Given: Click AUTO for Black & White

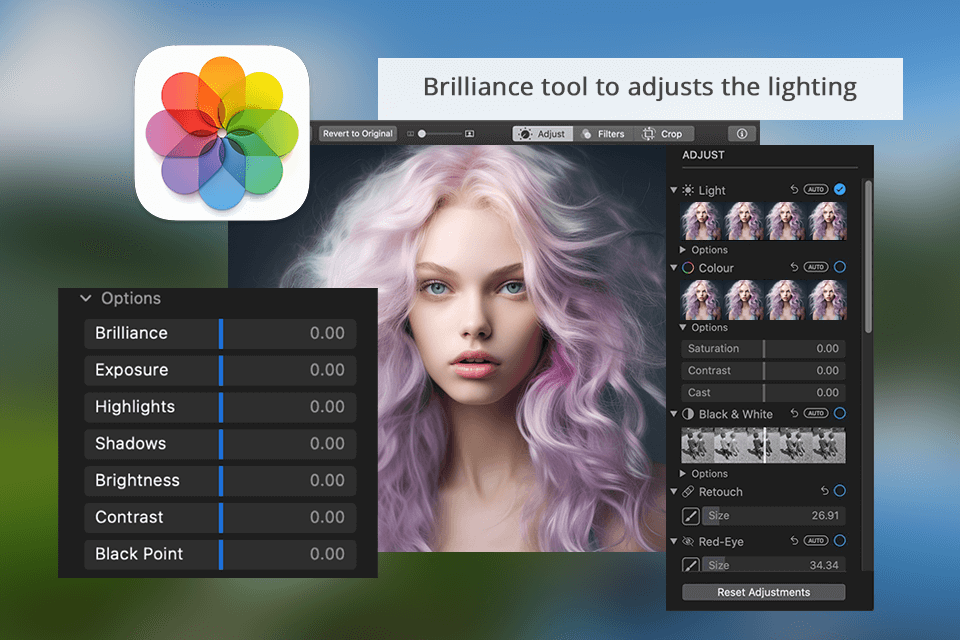Looking at the screenshot, I should coord(816,413).
